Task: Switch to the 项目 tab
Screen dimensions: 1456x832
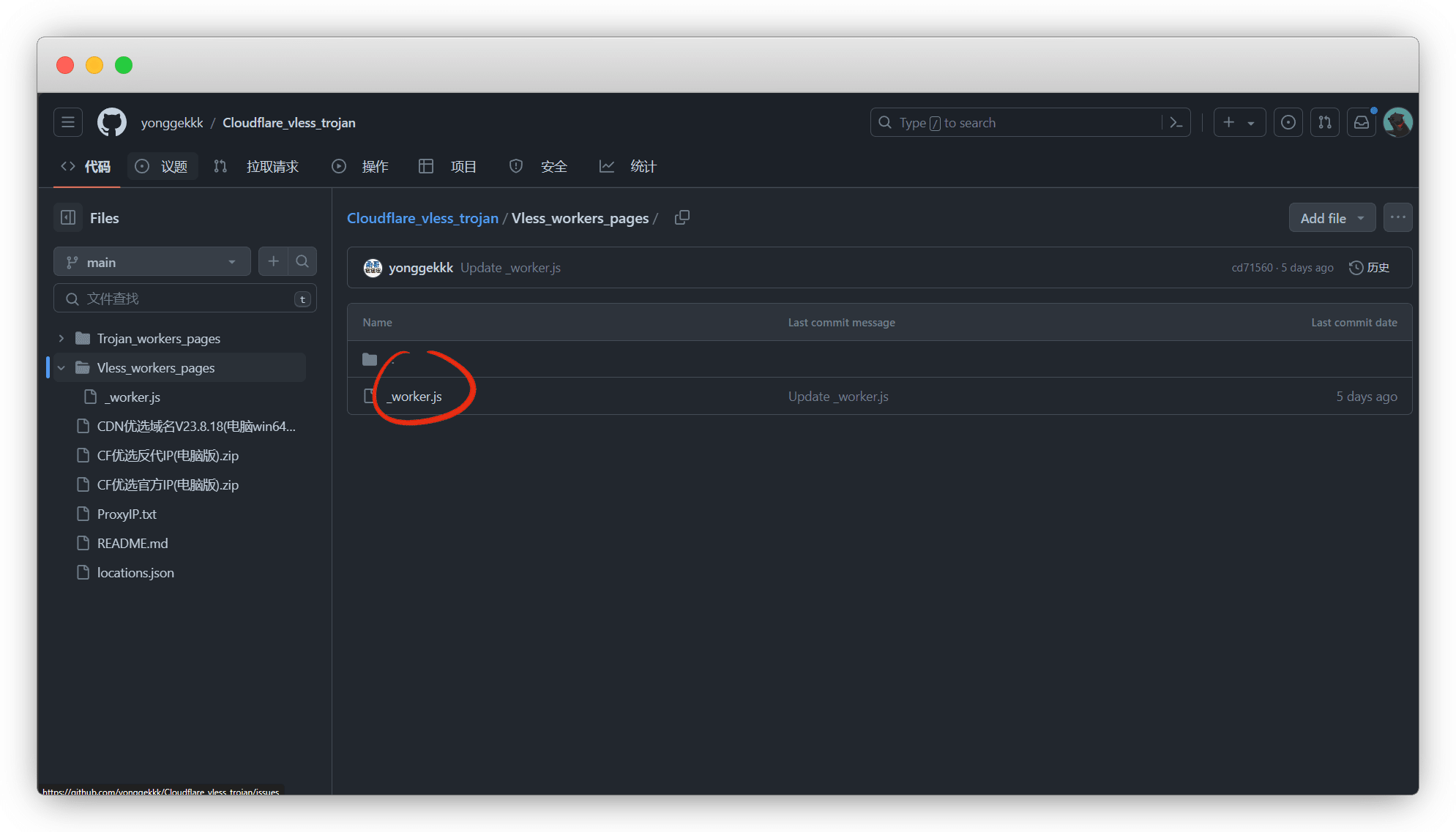Action: (x=448, y=166)
